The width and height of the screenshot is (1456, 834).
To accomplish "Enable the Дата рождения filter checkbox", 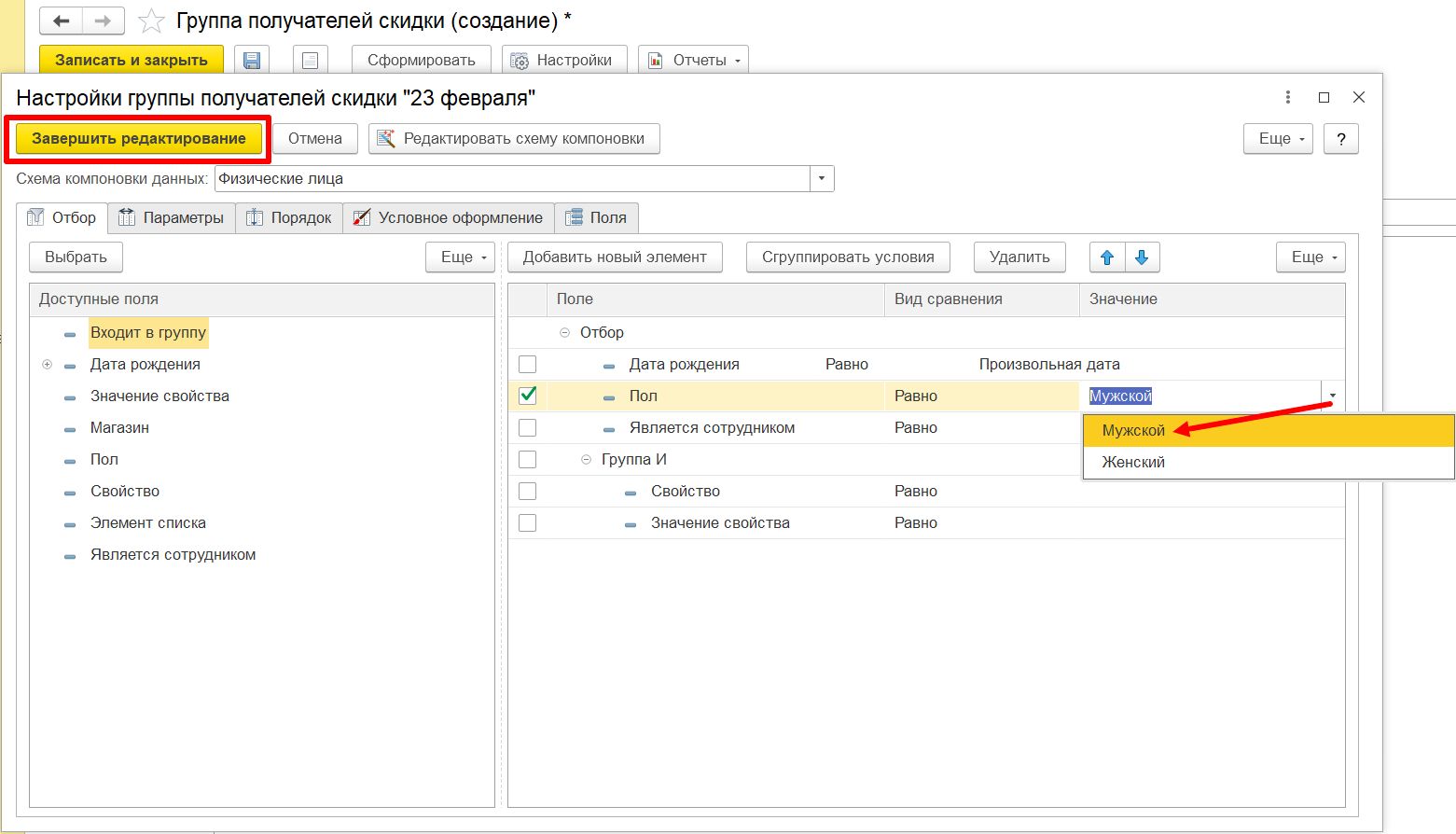I will tap(527, 365).
